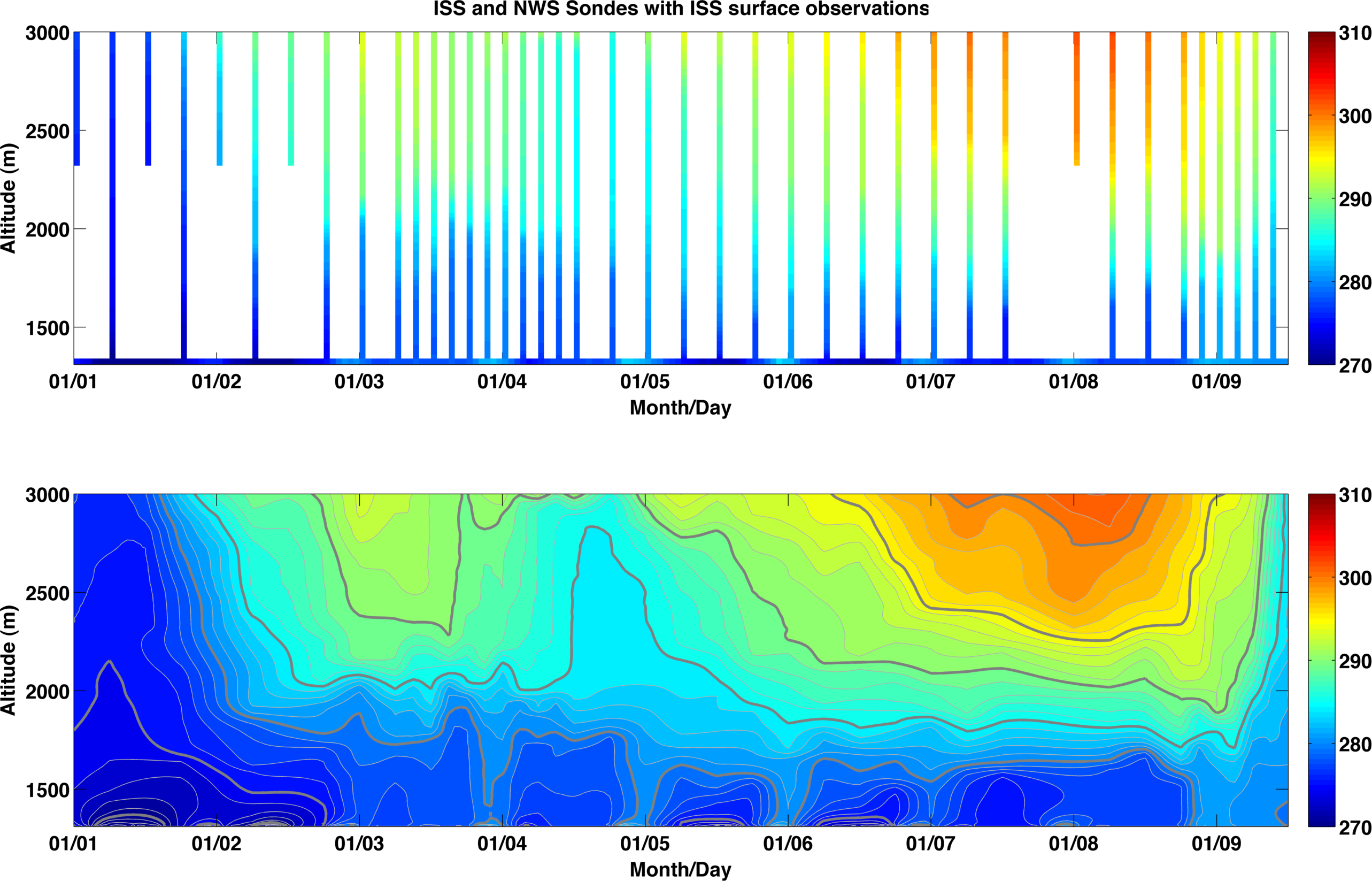Click the '01/07' date tick on sonde panel
The height and width of the screenshot is (881, 1372).
931,381
